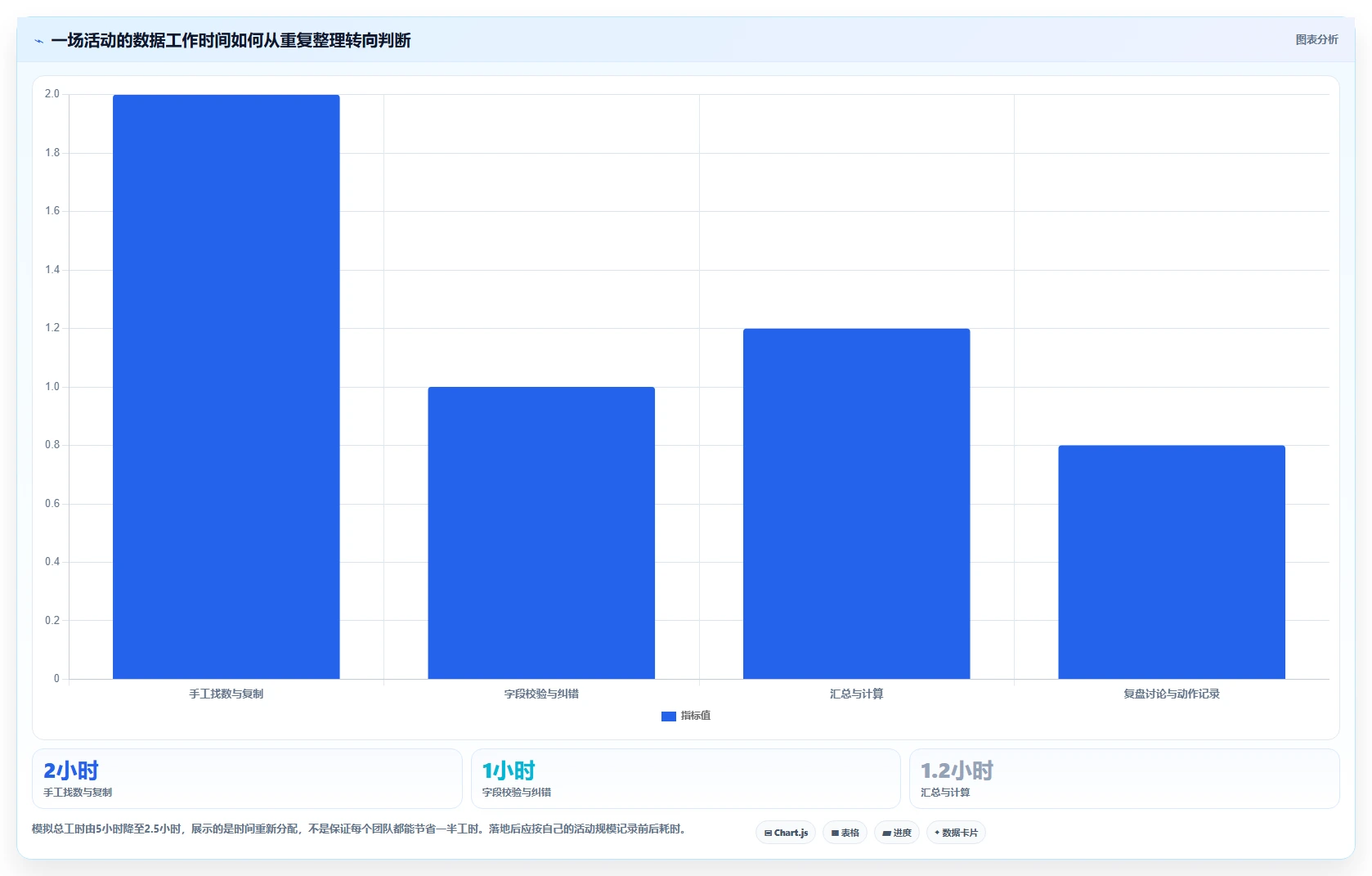
Task: Open the 2小时 data card
Action: (247, 779)
